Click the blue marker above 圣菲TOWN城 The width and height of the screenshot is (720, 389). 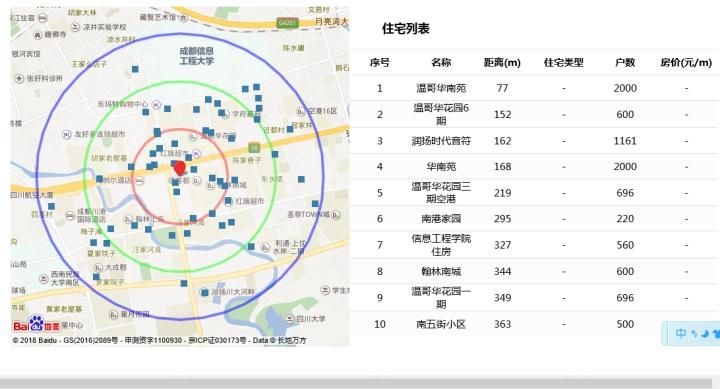315,203
